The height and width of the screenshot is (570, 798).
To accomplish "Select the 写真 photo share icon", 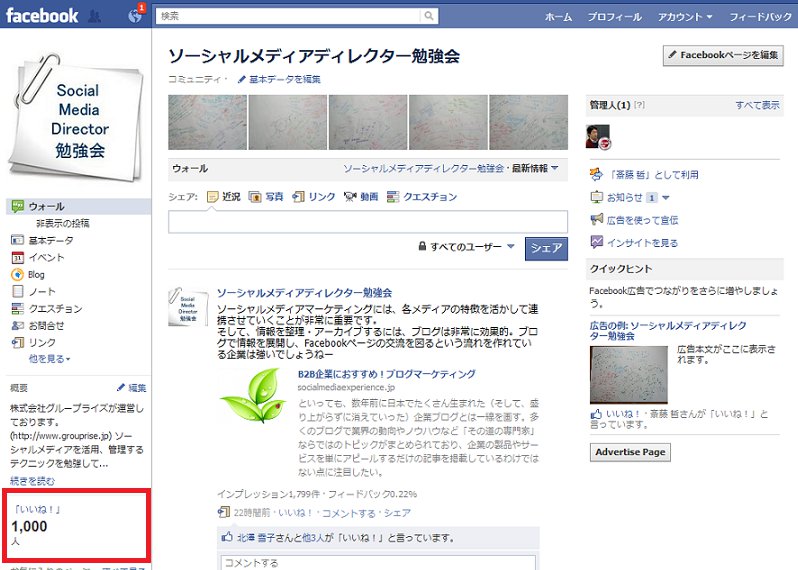I will click(x=254, y=197).
